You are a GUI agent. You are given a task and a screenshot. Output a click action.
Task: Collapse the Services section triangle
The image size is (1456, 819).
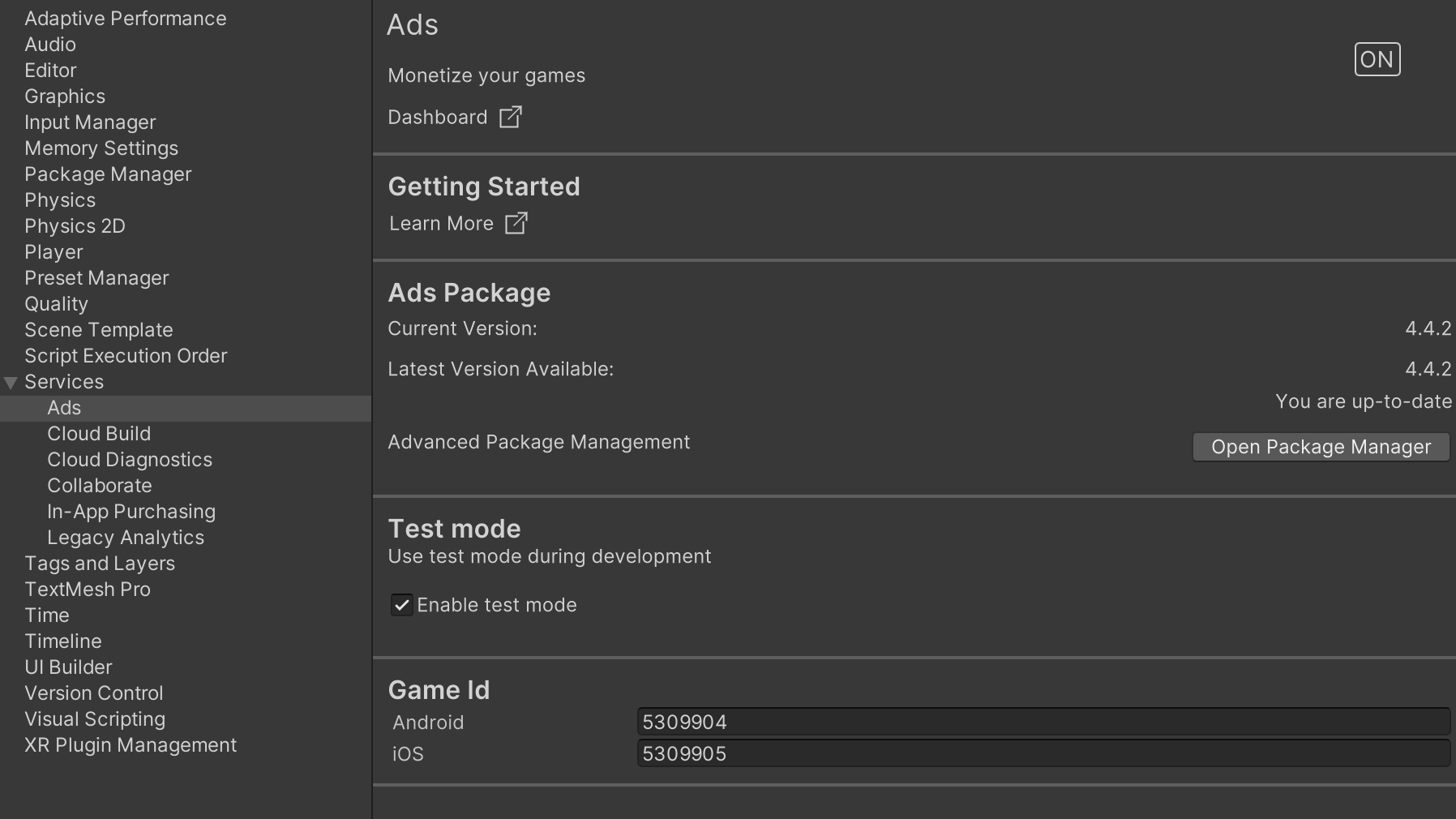(9, 382)
